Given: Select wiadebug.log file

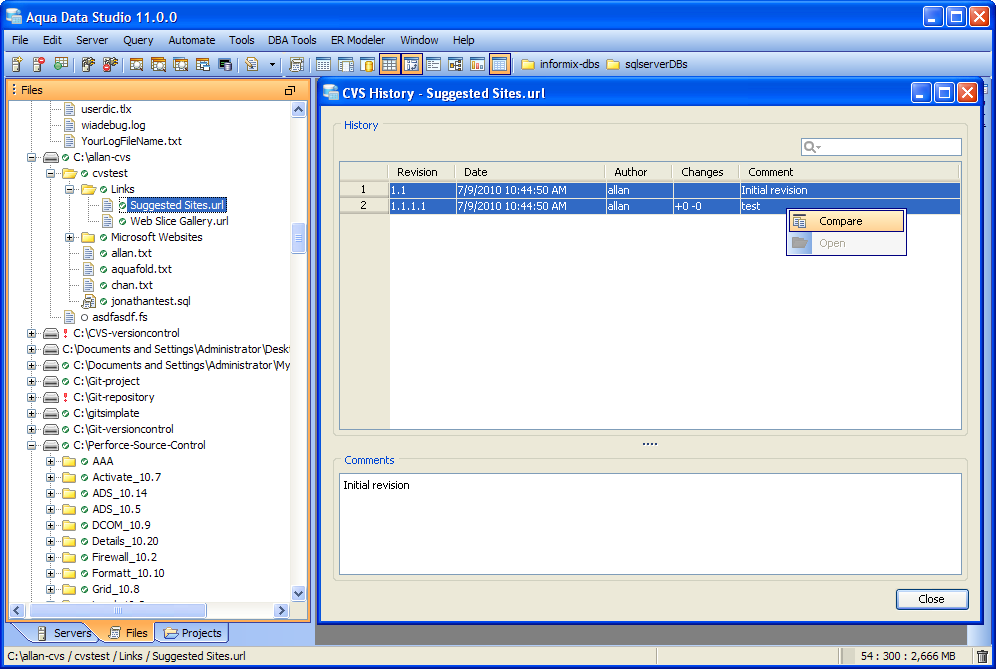Looking at the screenshot, I should [113, 125].
